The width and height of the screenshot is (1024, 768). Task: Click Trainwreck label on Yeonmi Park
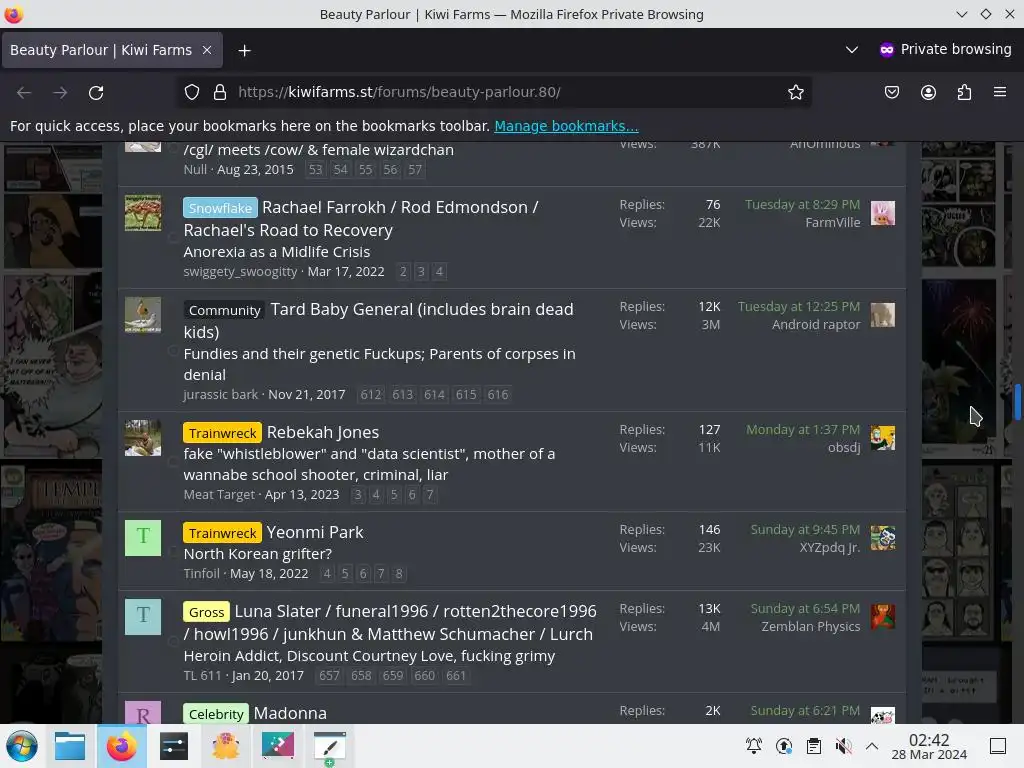222,533
